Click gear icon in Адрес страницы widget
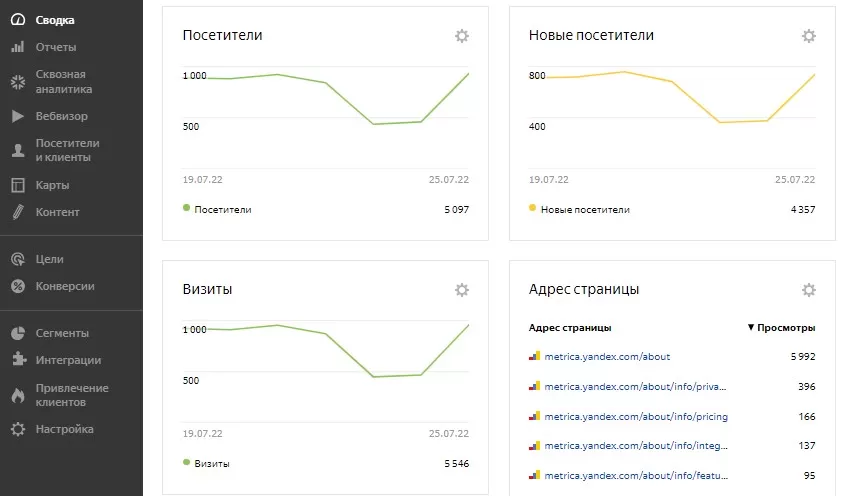This screenshot has height=496, width=841. coord(808,290)
